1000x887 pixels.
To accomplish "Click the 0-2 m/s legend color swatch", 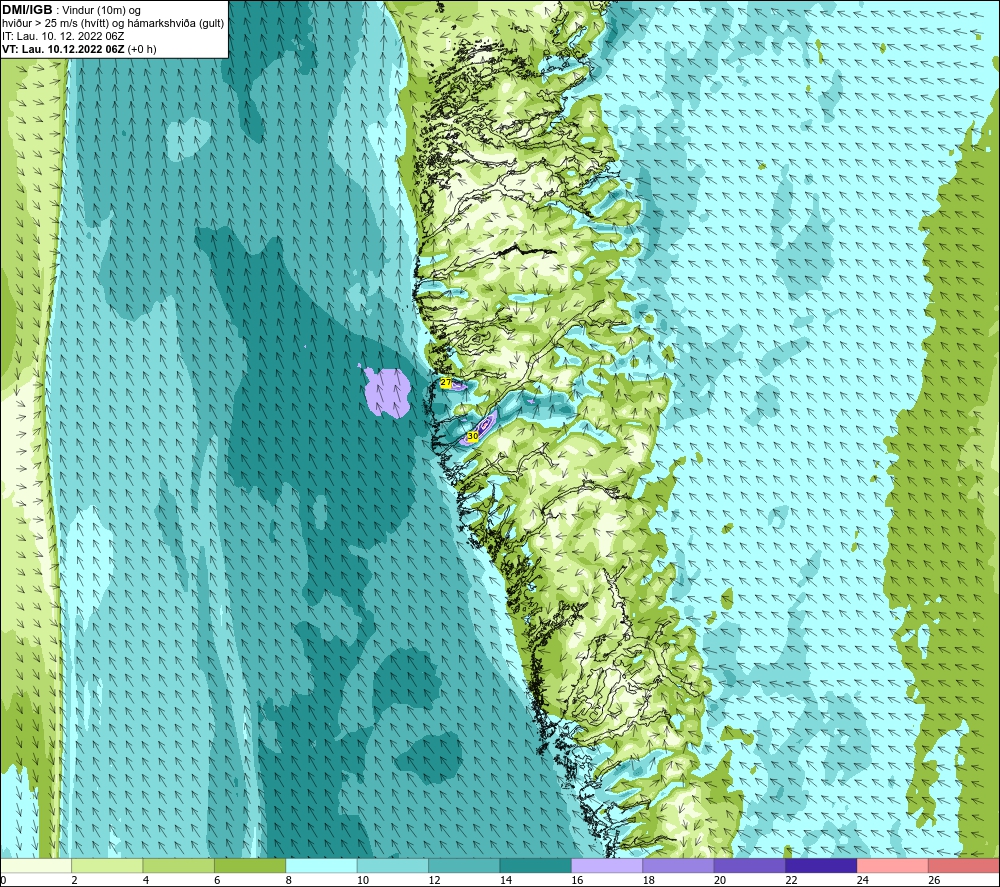I will (x=36, y=865).
